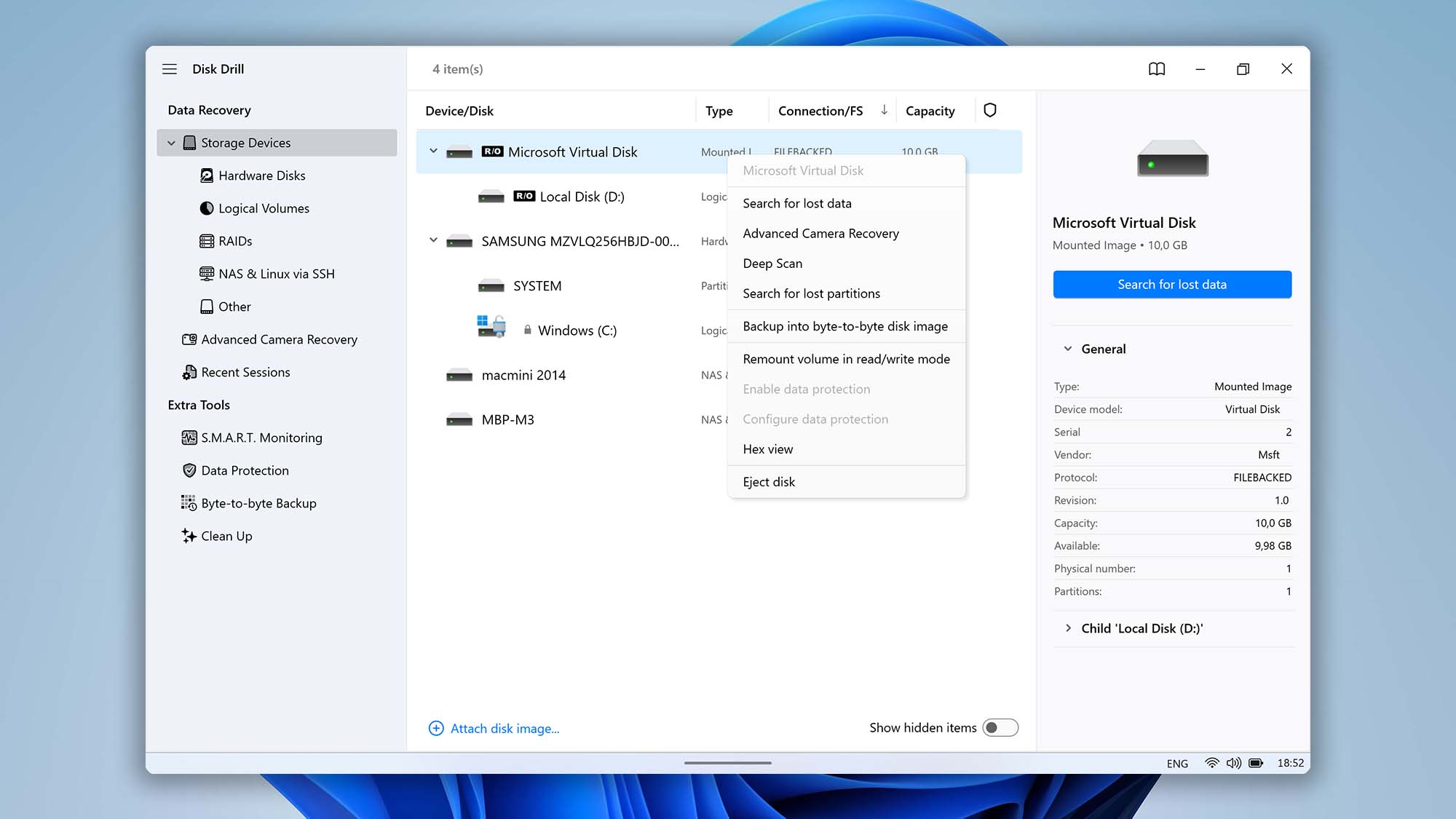Click the Microsoft Virtual Disk drive icon in list
This screenshot has width=1456, height=819.
459,152
